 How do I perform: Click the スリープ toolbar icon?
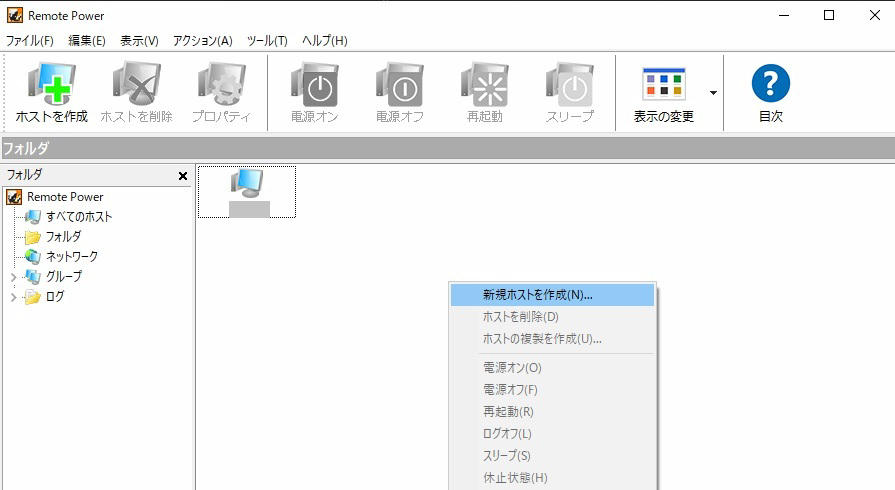click(570, 93)
